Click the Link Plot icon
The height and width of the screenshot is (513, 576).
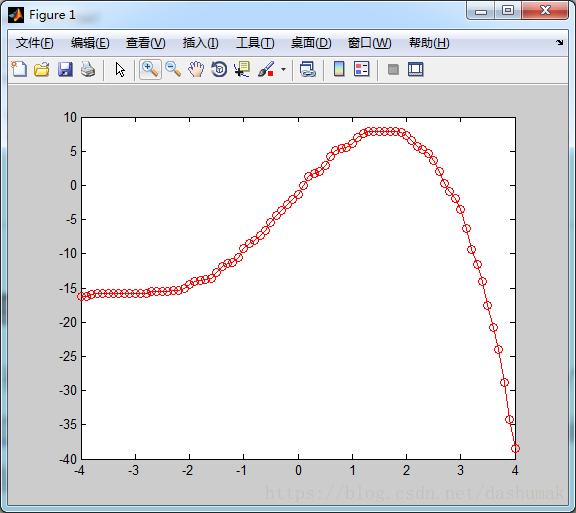coord(308,69)
